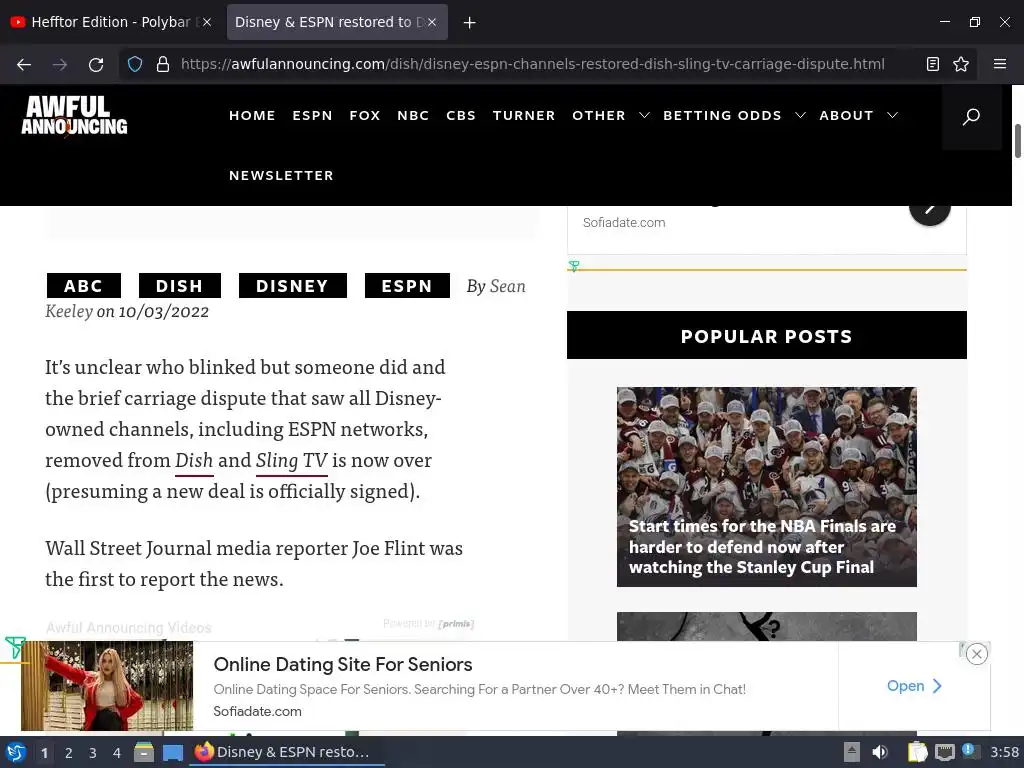Open the NEWSLETTER link
Screen dimensions: 1024x768
[x=281, y=176]
